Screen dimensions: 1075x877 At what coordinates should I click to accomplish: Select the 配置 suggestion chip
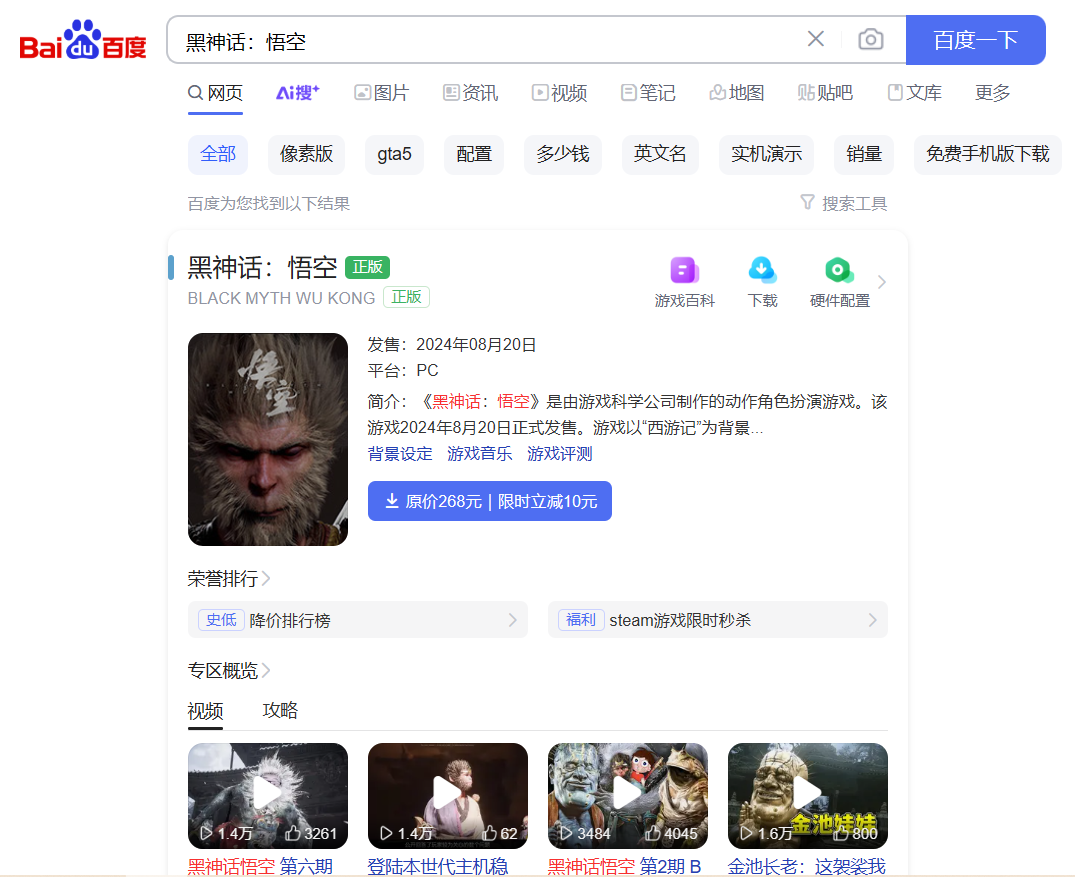tap(474, 154)
